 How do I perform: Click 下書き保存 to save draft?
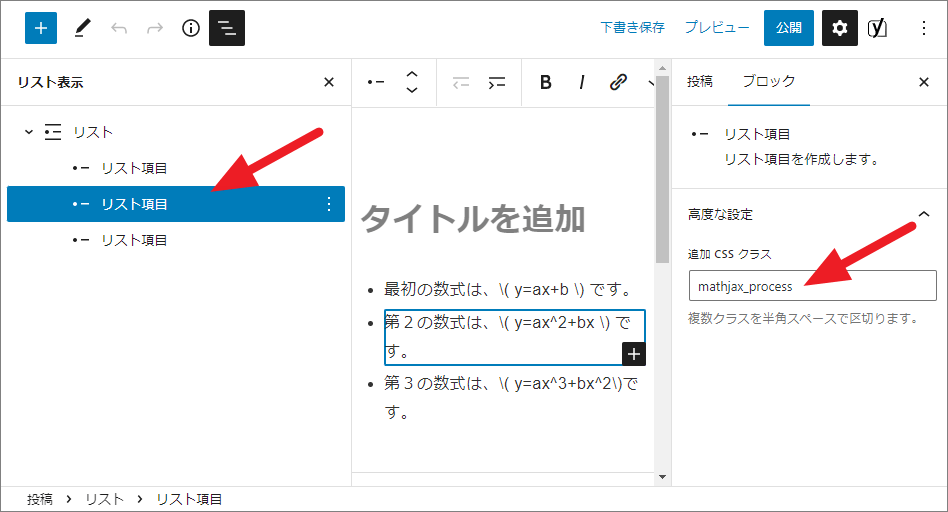[x=632, y=28]
